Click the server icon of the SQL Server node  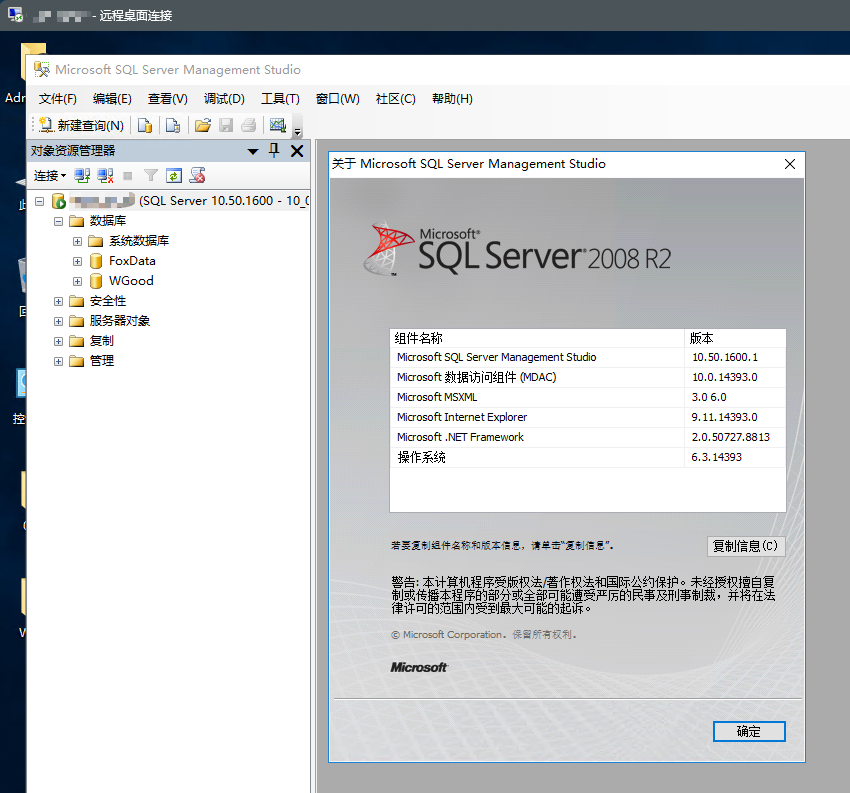click(x=59, y=201)
